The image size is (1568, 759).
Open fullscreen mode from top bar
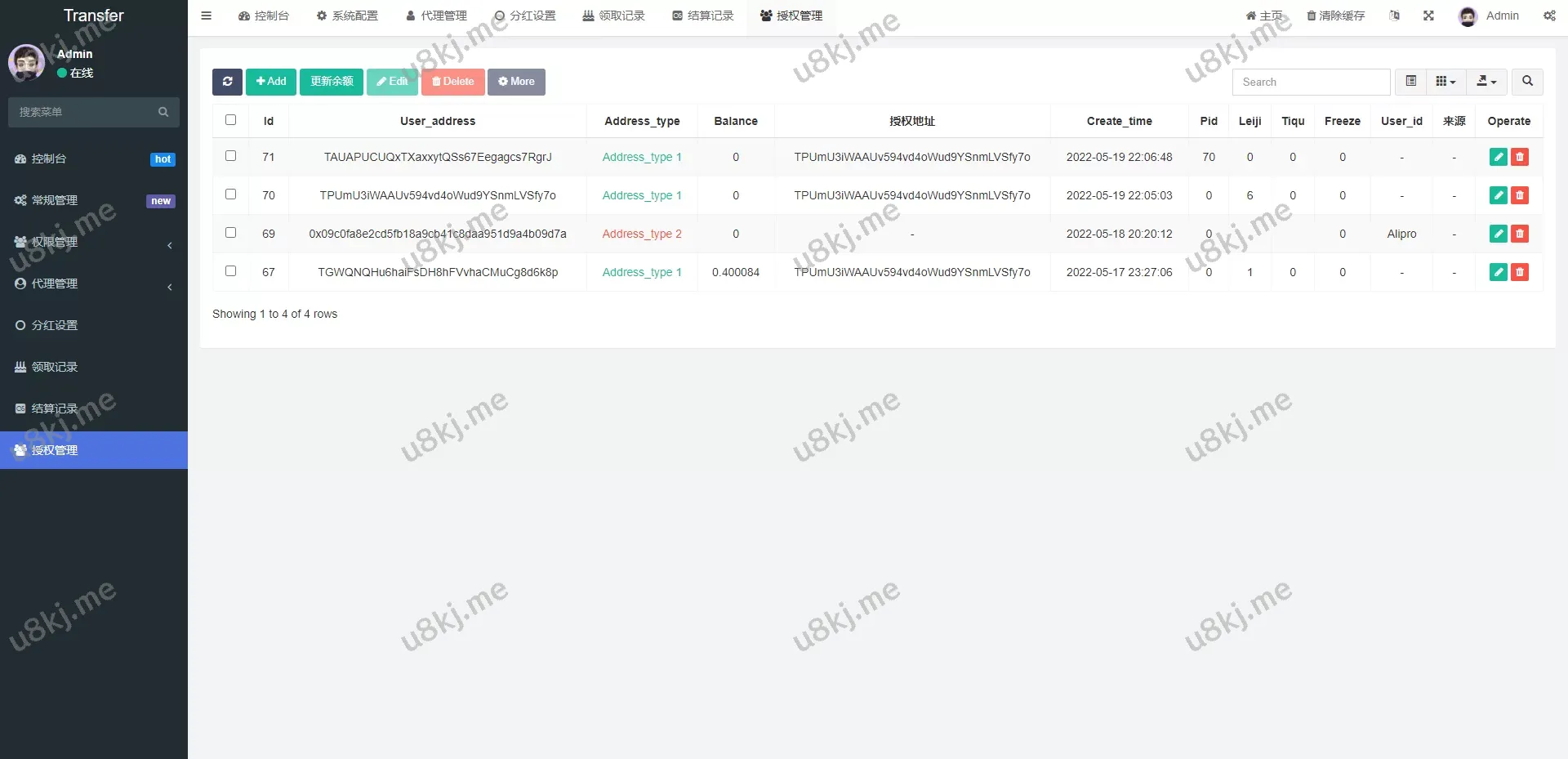1428,16
